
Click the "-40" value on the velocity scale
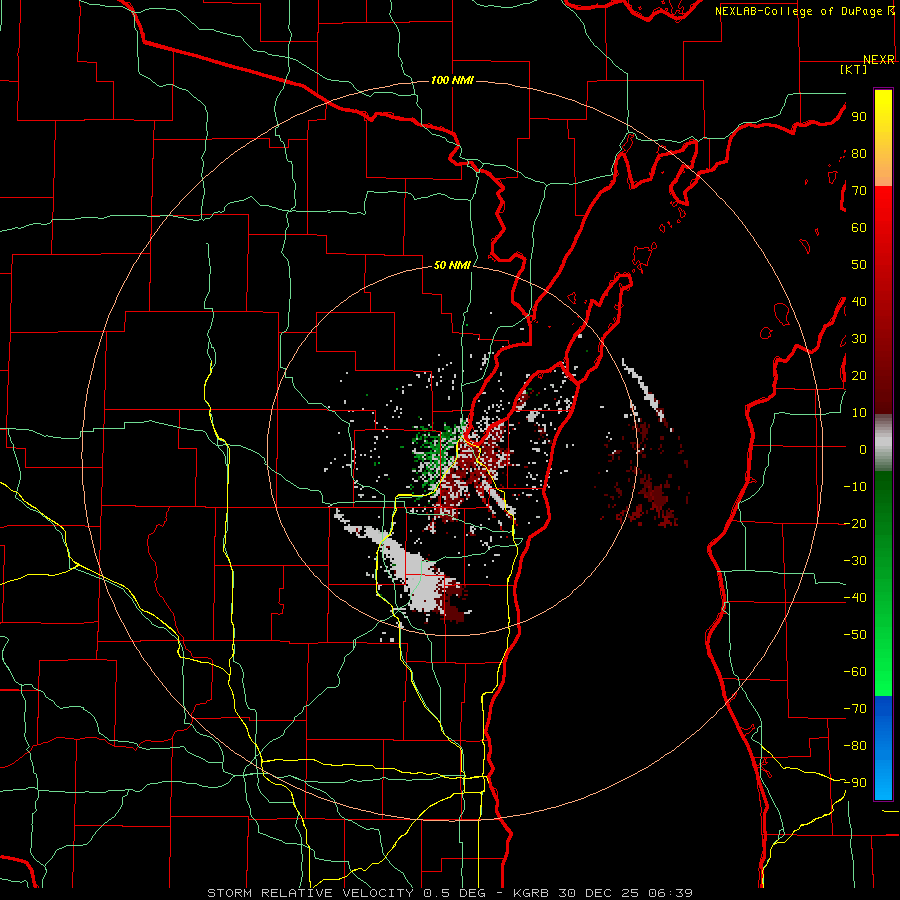coord(855,598)
